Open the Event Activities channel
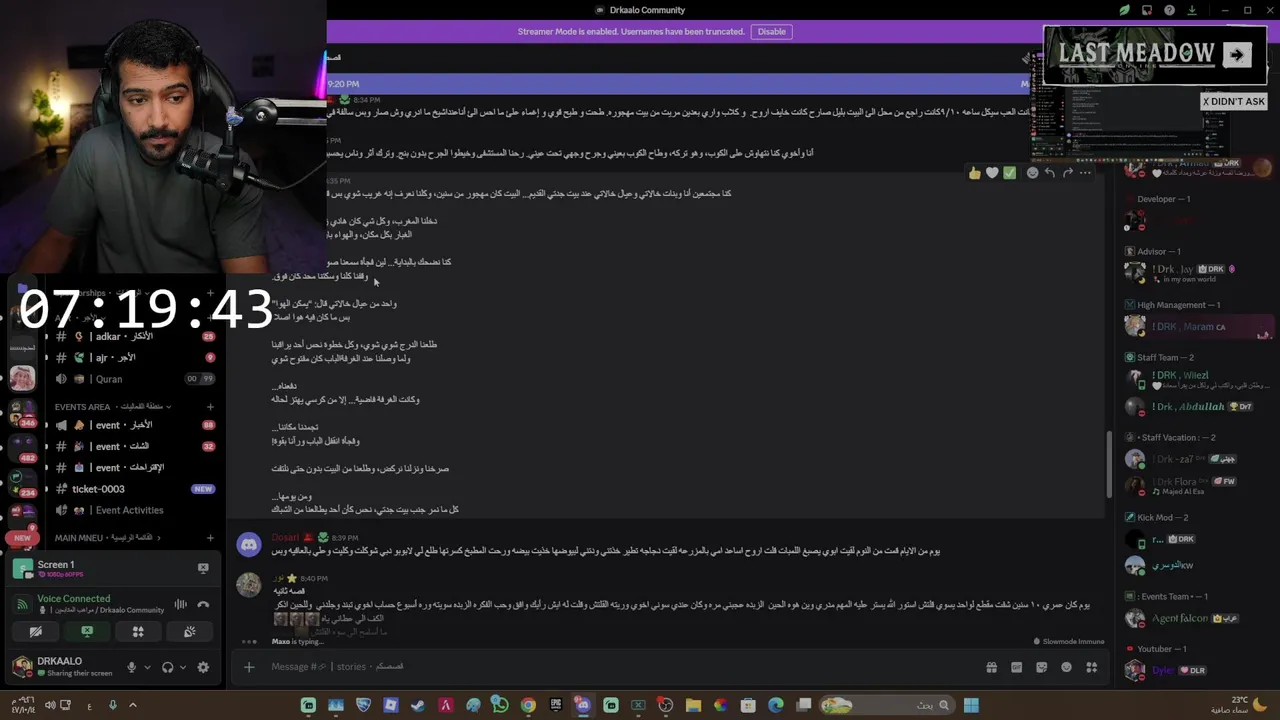This screenshot has height=720, width=1280. tap(135, 510)
